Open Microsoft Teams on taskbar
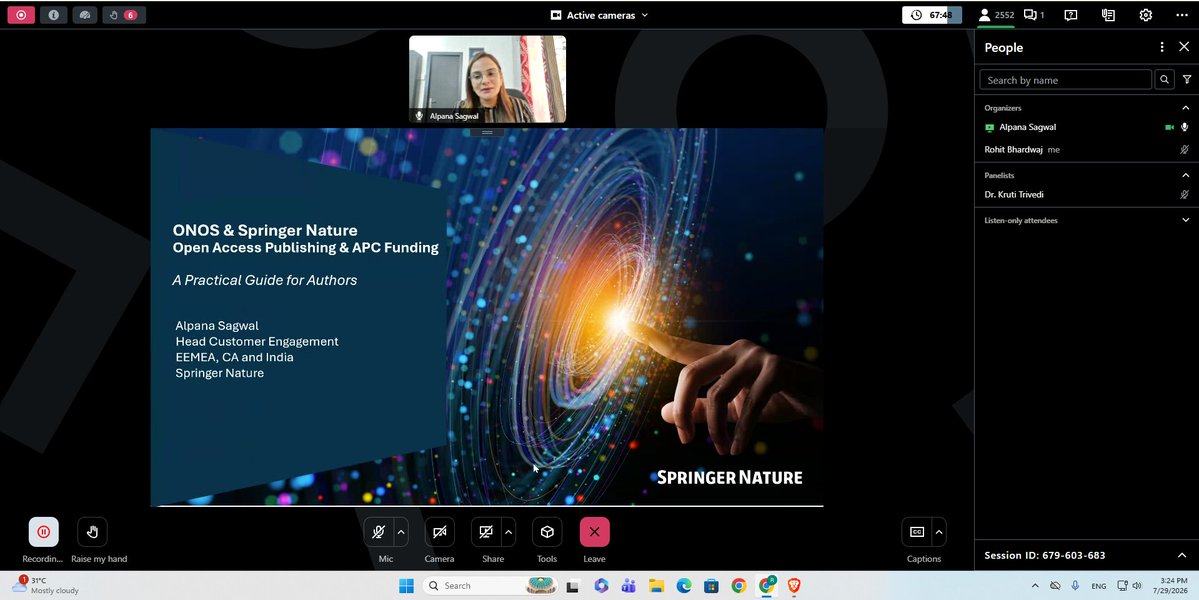The image size is (1199, 600). (629, 586)
